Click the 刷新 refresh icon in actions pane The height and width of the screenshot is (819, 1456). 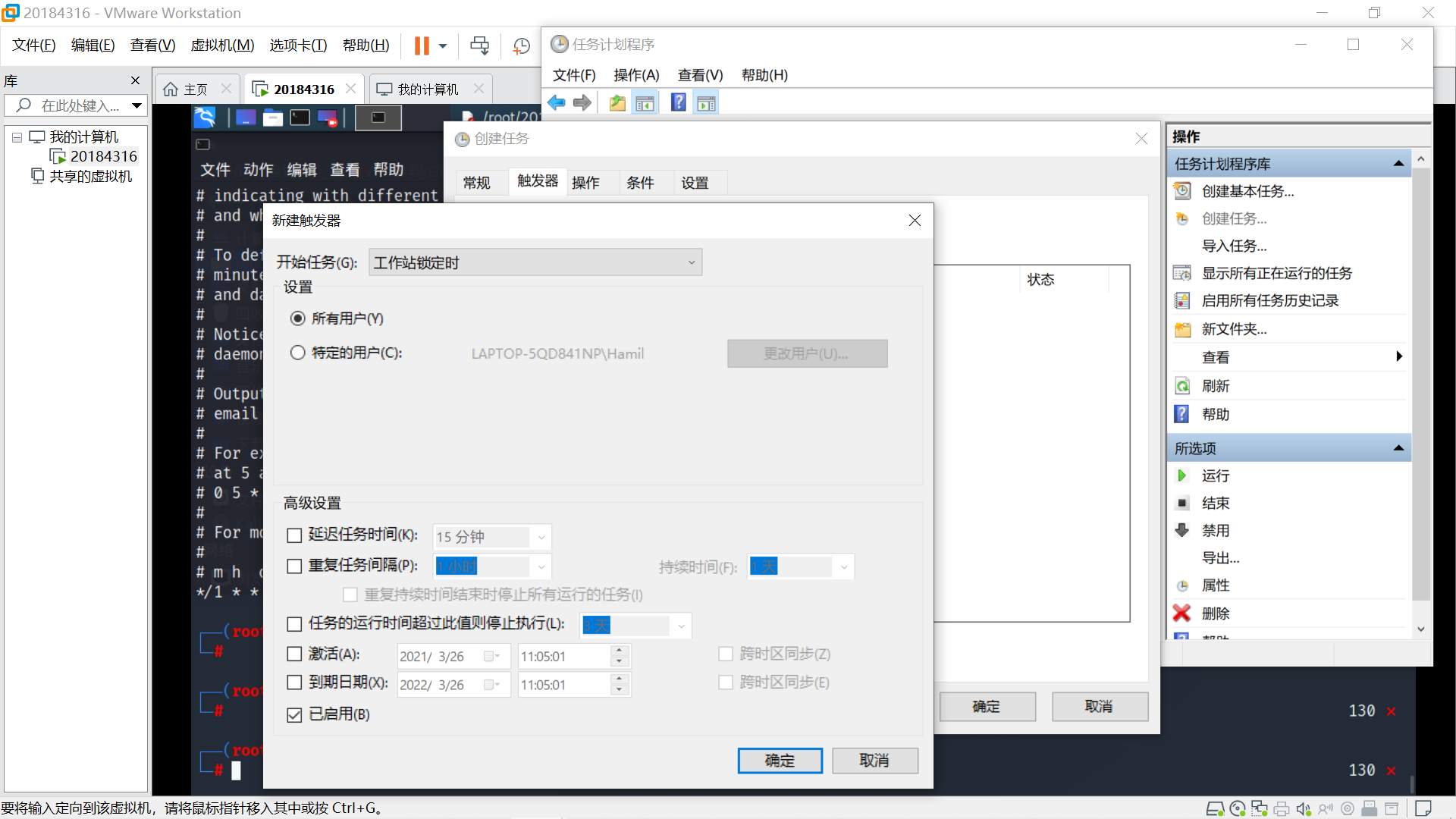coord(1182,386)
